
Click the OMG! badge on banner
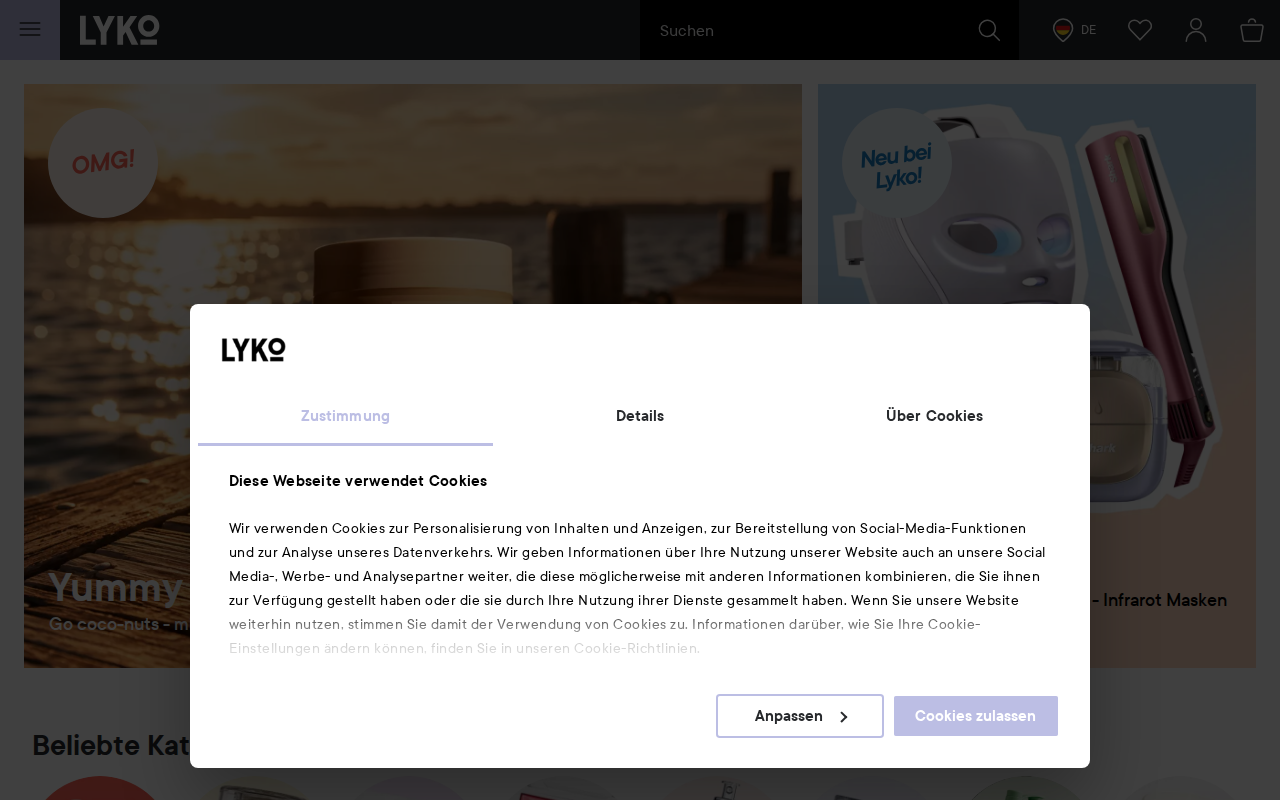click(103, 163)
